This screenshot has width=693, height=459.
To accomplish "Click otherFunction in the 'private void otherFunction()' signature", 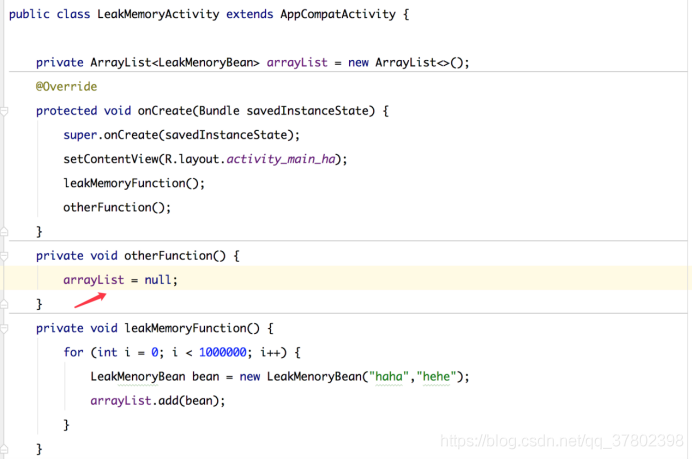I will coord(168,256).
